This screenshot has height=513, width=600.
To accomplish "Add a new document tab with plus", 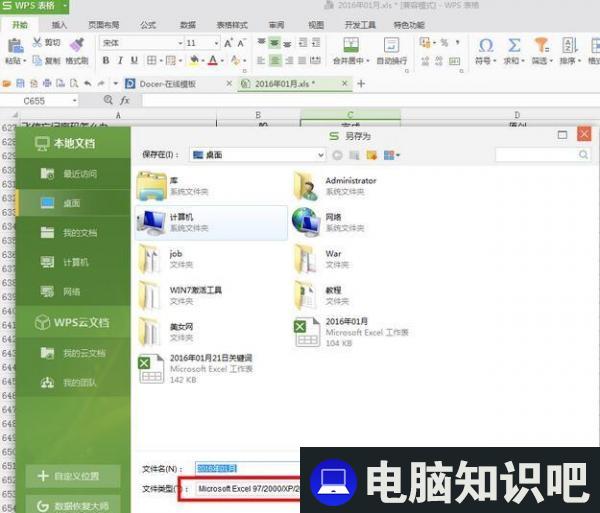I will click(361, 83).
